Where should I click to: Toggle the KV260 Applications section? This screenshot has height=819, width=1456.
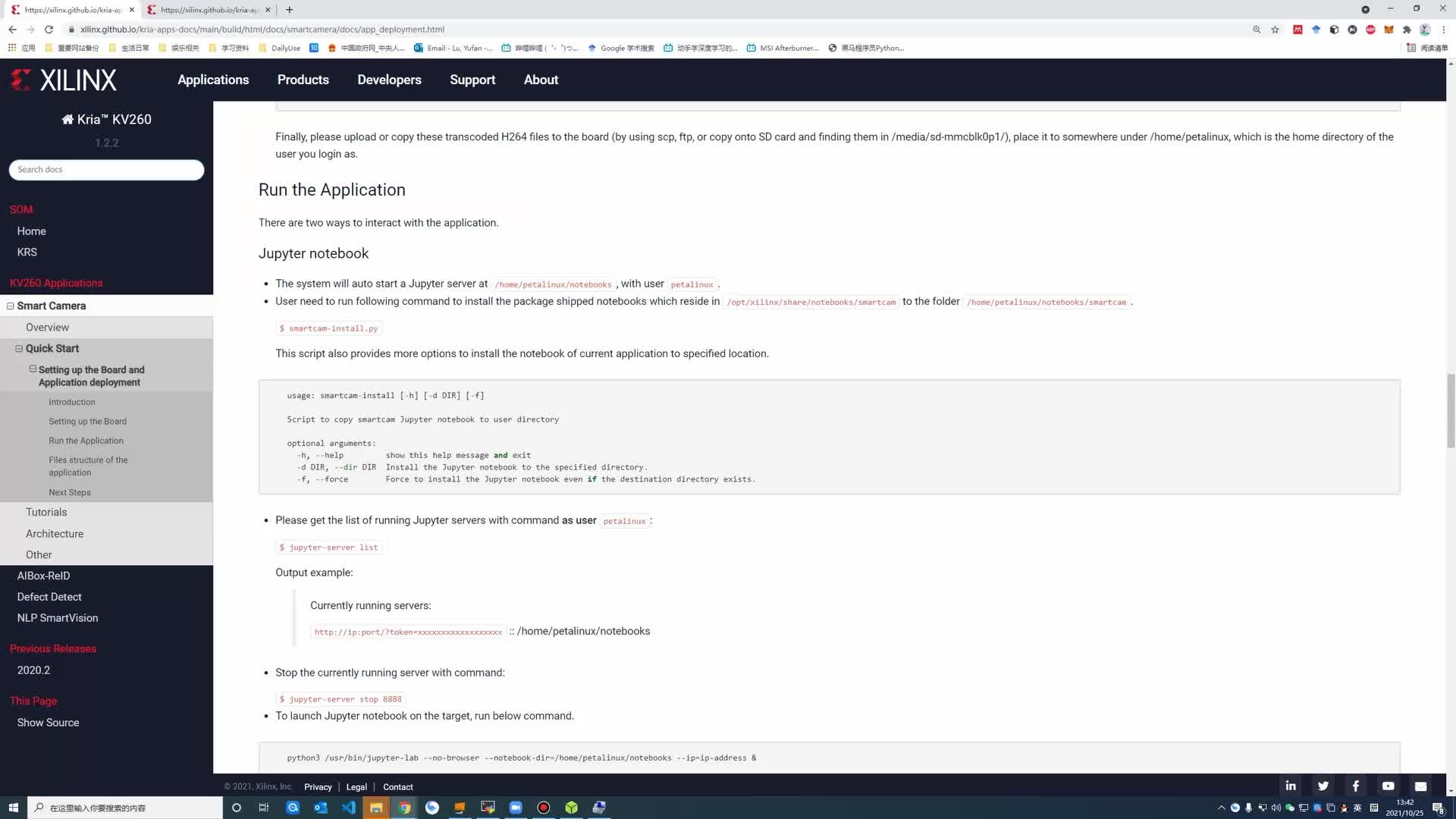(55, 283)
